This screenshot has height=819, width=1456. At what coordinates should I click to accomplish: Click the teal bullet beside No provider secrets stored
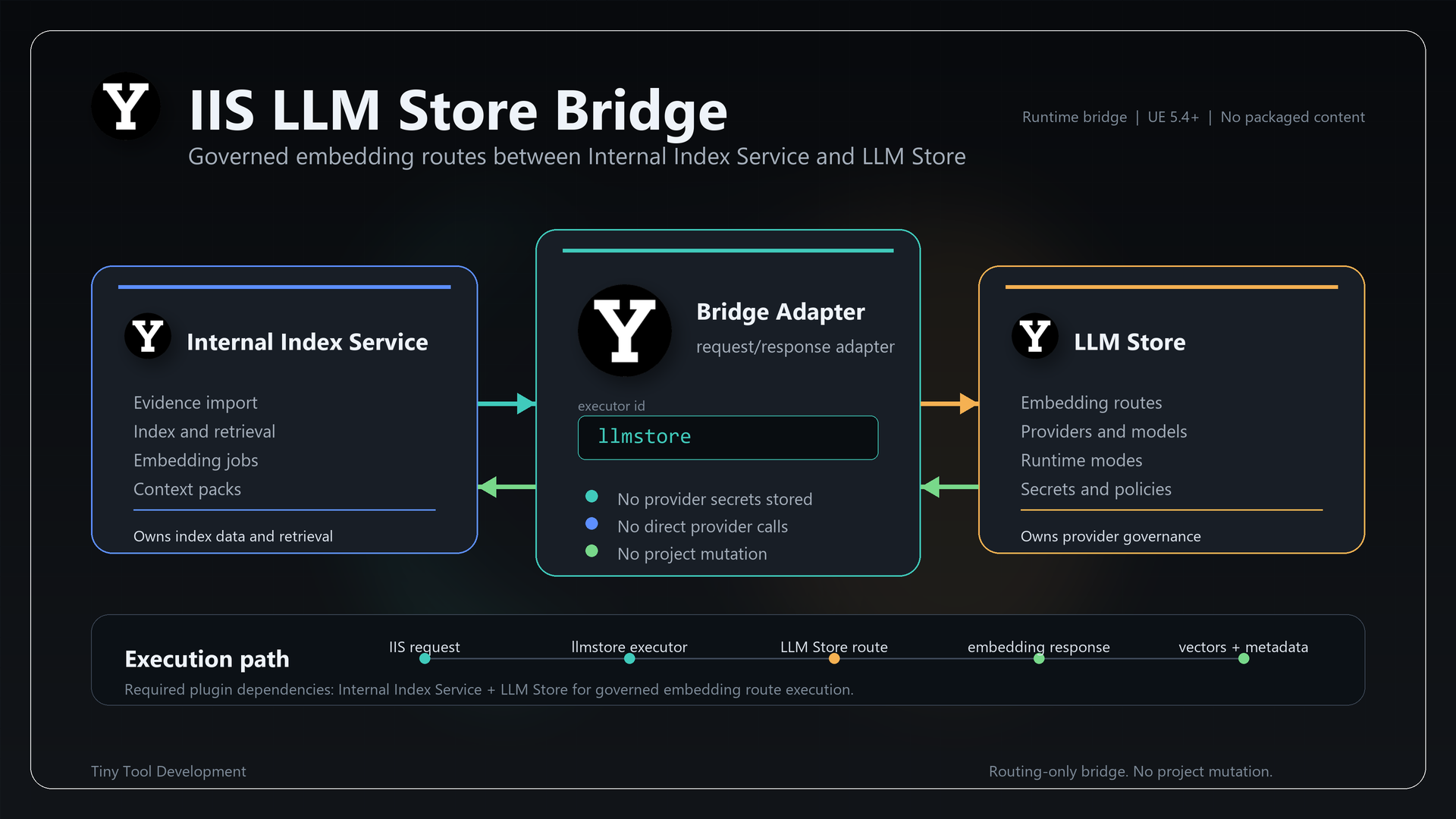[x=592, y=497]
